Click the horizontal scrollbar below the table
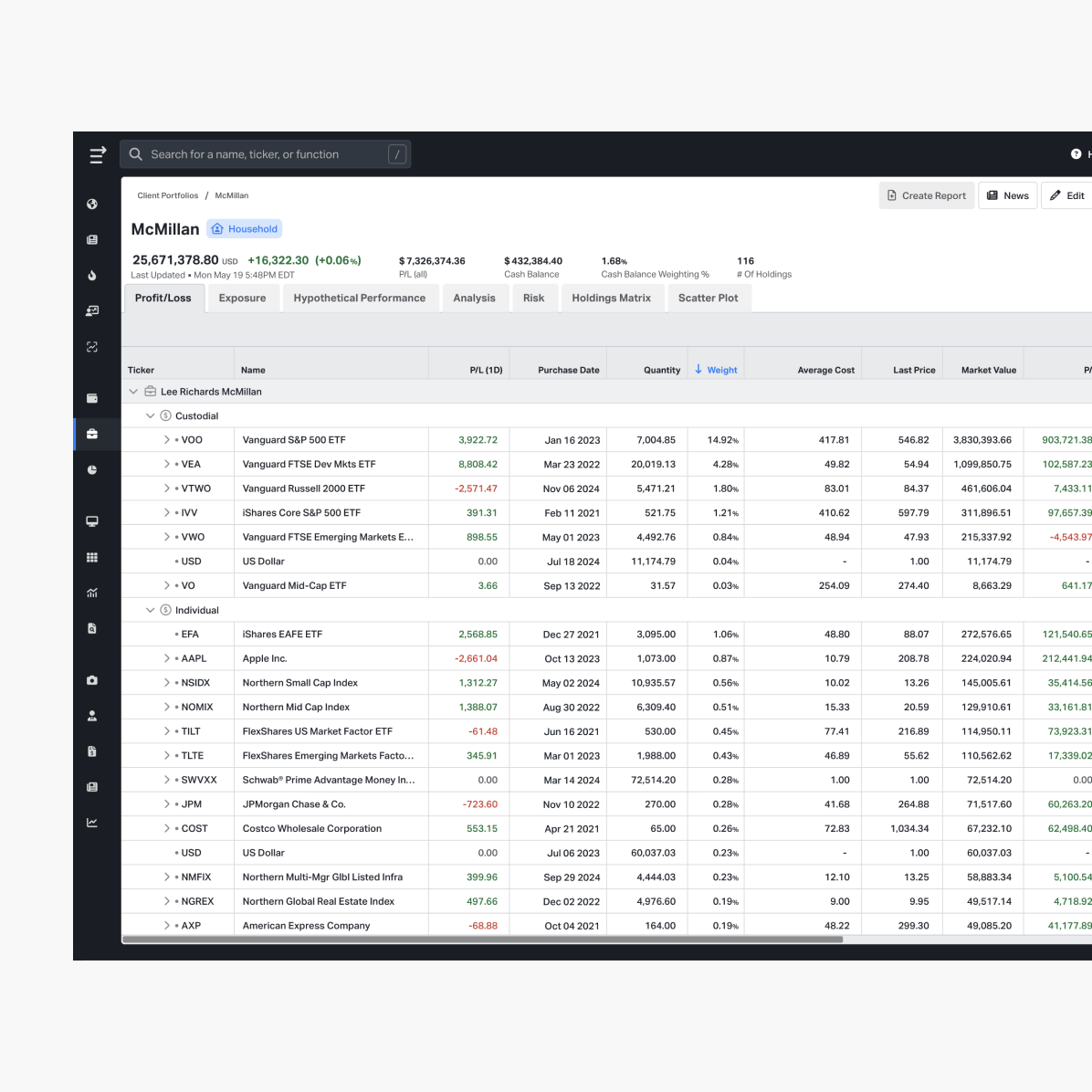 pyautogui.click(x=482, y=939)
